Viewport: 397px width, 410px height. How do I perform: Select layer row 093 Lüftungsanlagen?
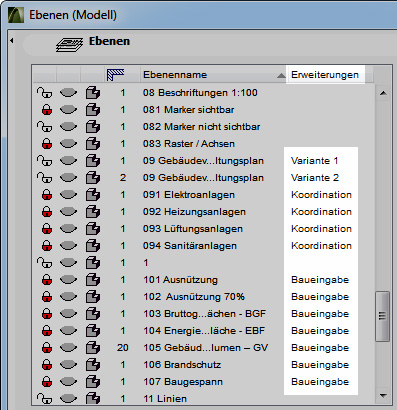[x=203, y=229]
